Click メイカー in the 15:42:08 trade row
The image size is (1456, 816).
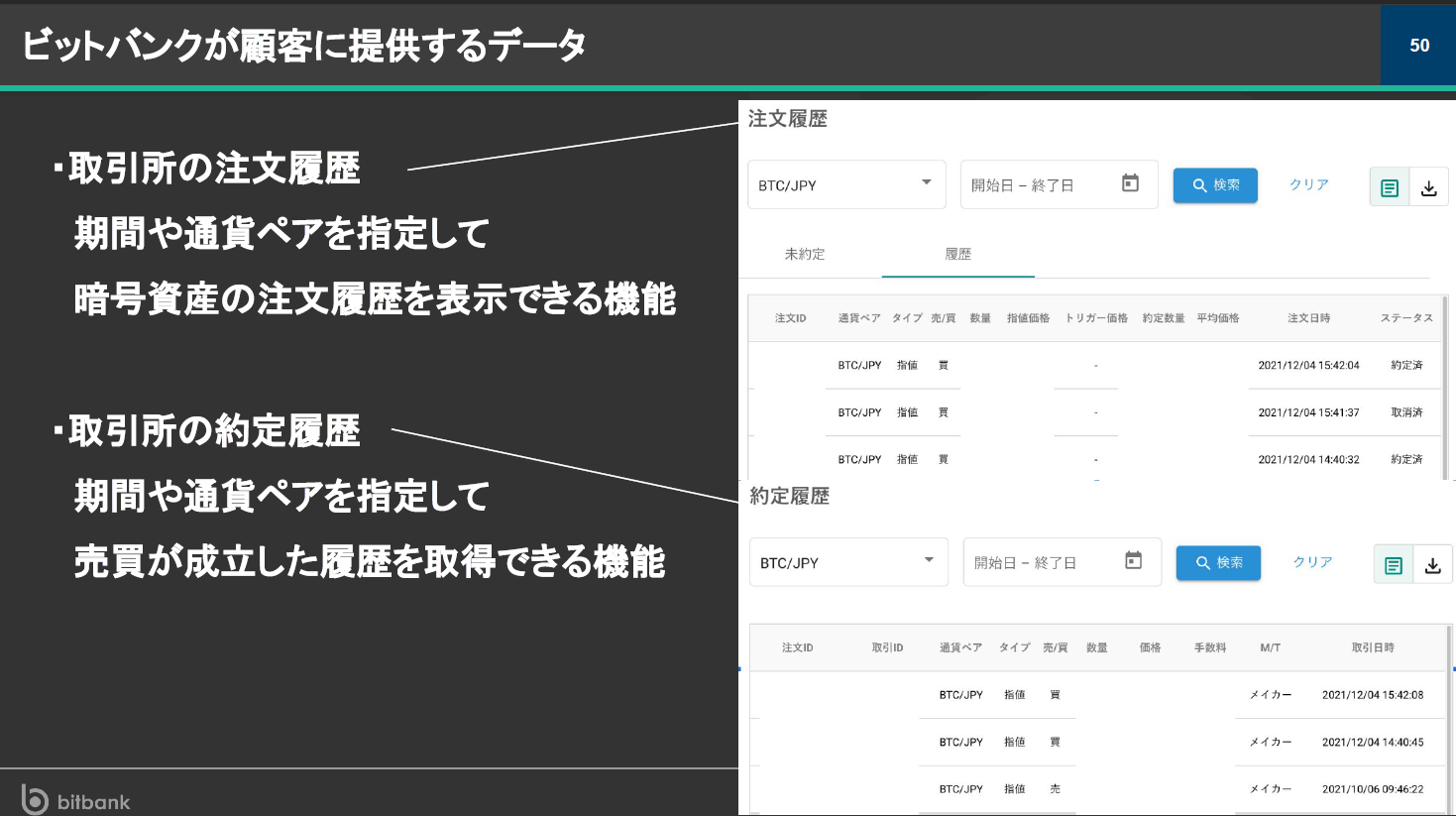click(x=1271, y=695)
